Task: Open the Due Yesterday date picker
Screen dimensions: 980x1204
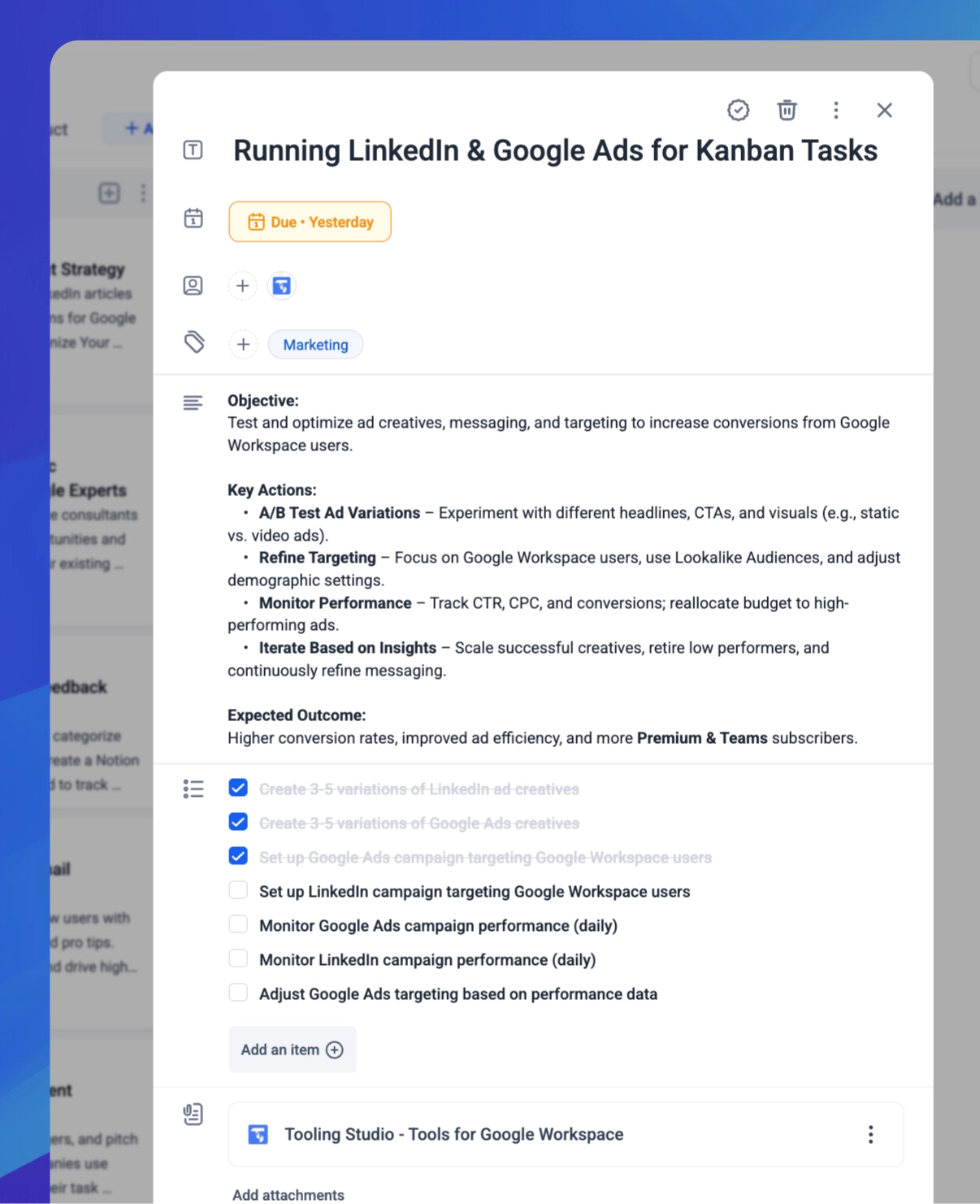Action: (x=310, y=221)
